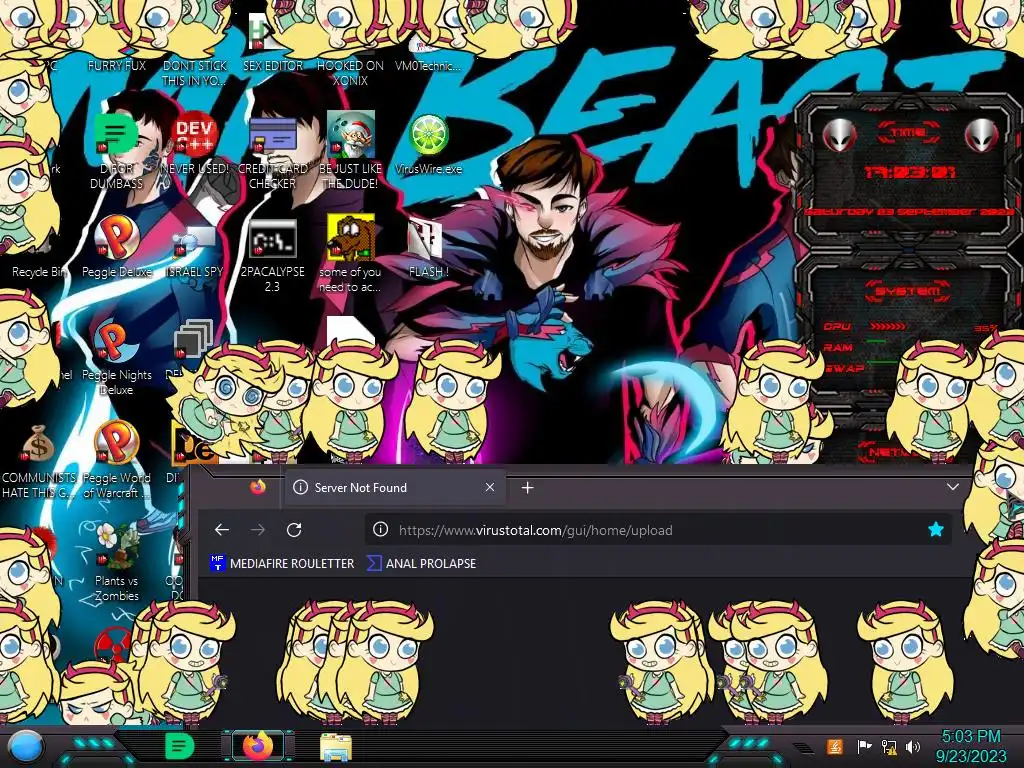Click the Firefox logo beside the tab

(x=257, y=487)
